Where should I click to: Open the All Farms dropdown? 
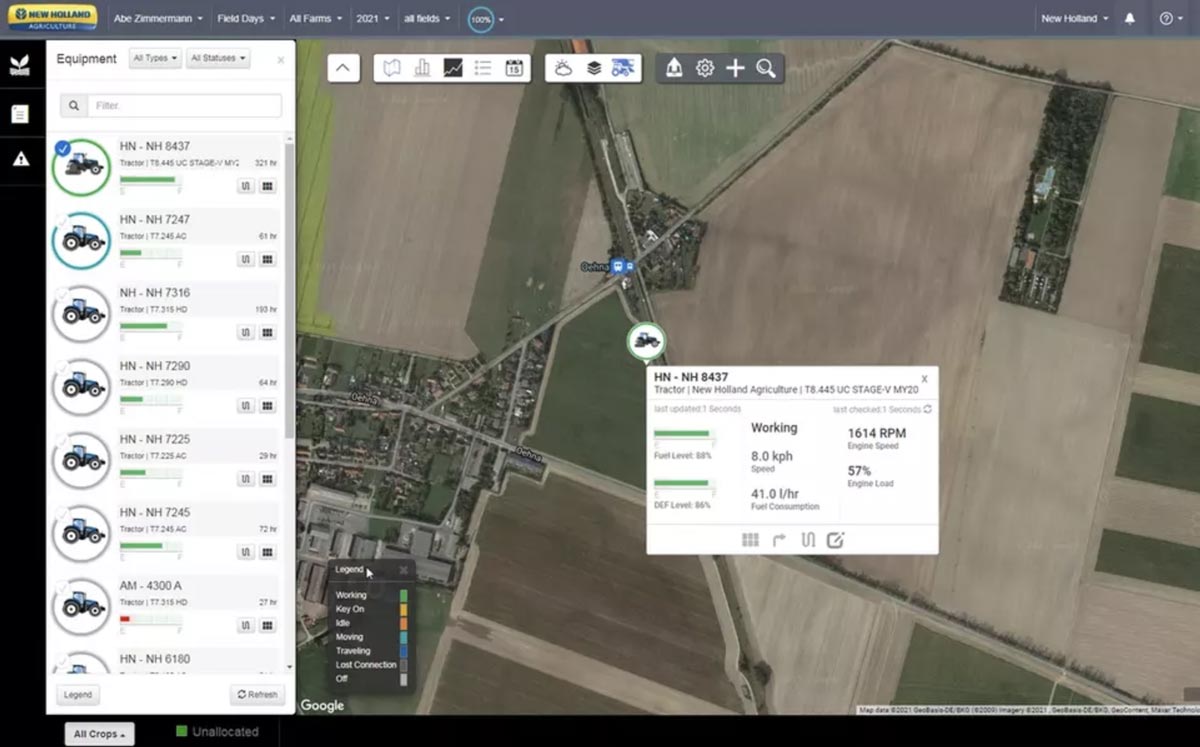pyautogui.click(x=315, y=18)
